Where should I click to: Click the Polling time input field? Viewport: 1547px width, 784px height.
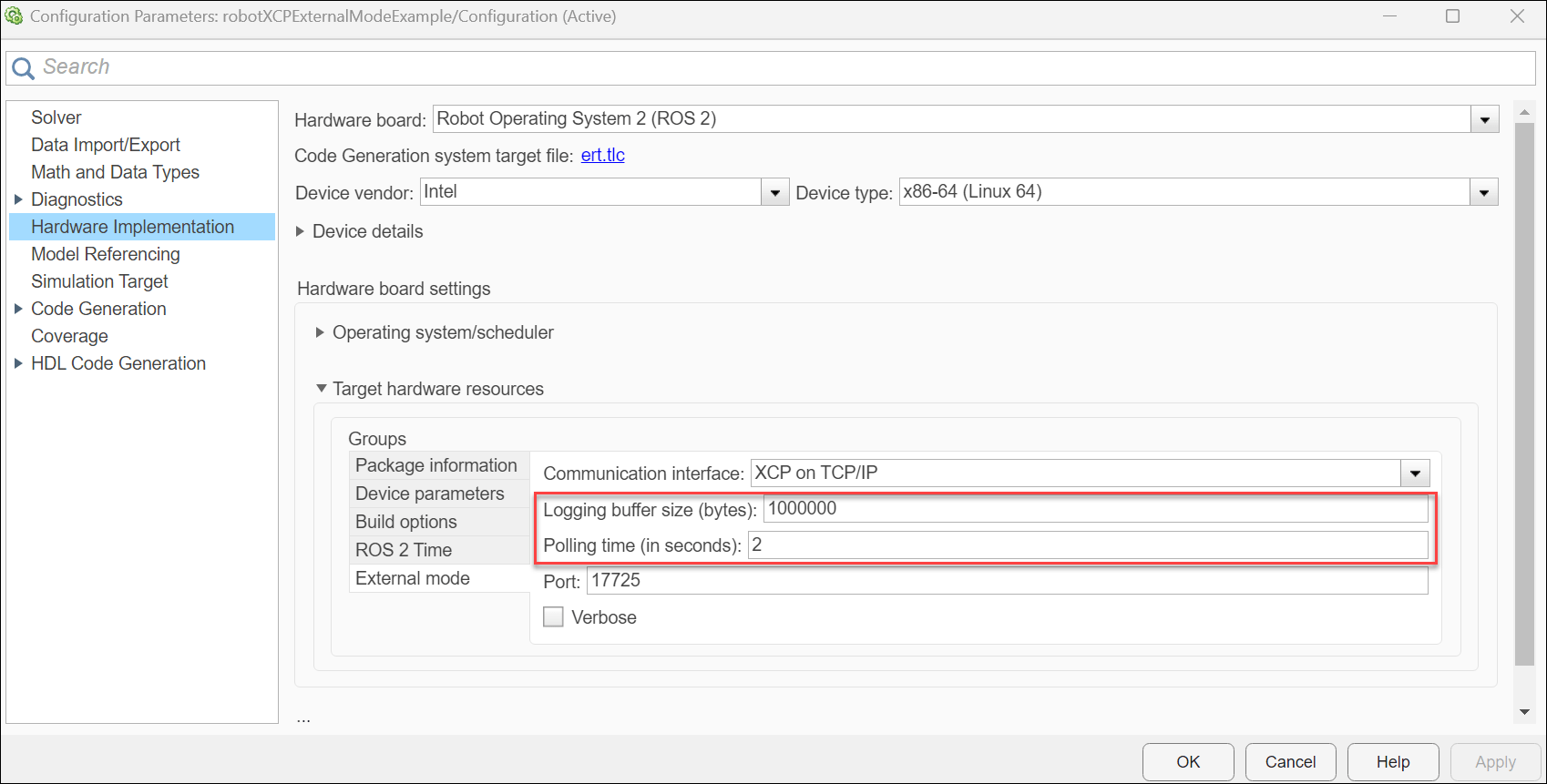[x=1086, y=545]
